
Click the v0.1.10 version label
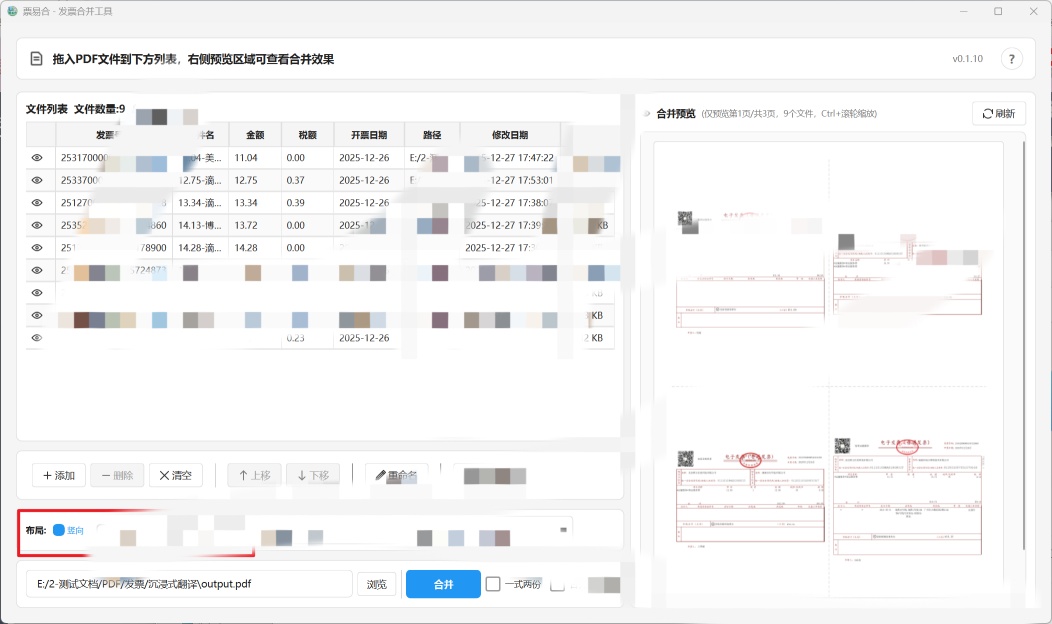coord(967,59)
